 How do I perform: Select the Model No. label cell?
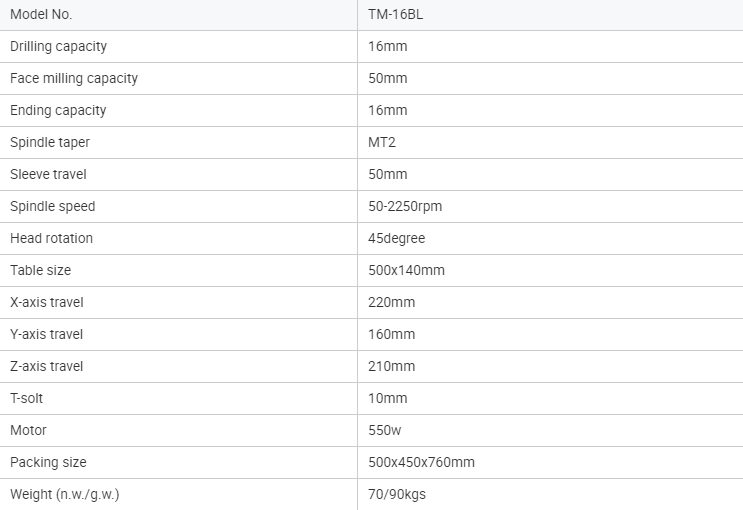point(41,14)
